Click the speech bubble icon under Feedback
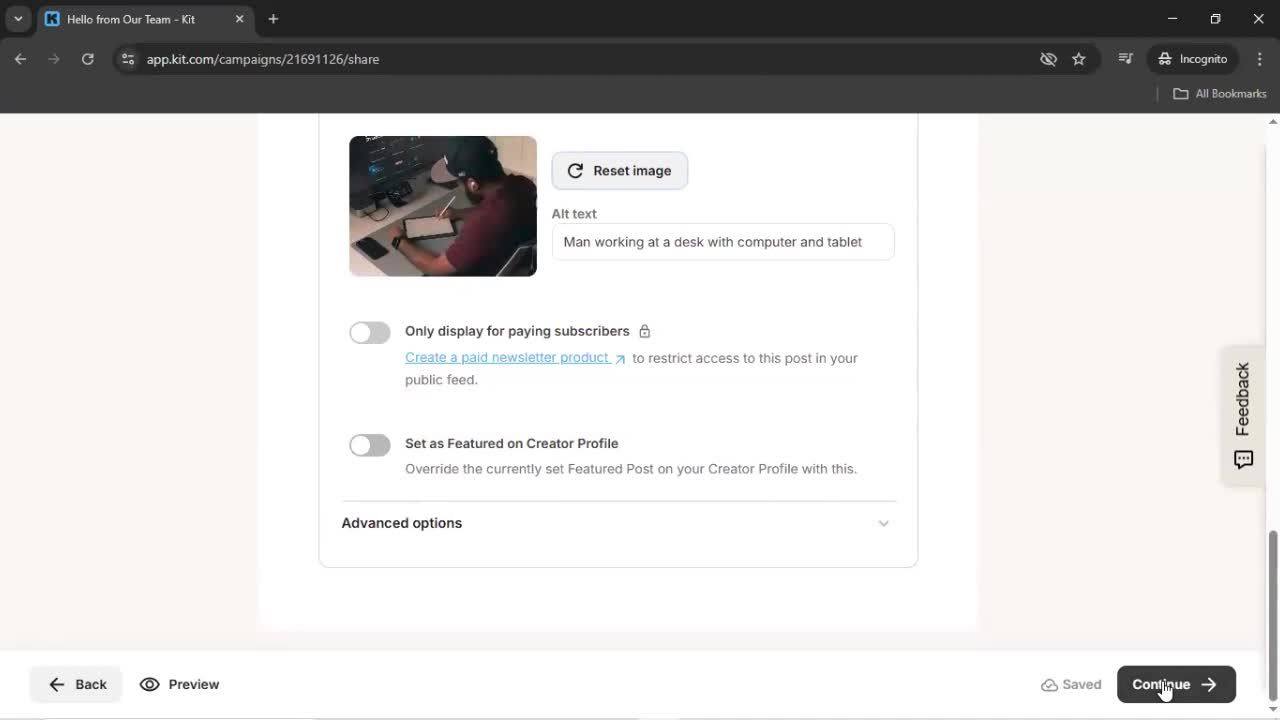Screen dimensions: 1280x720 click(x=1242, y=459)
